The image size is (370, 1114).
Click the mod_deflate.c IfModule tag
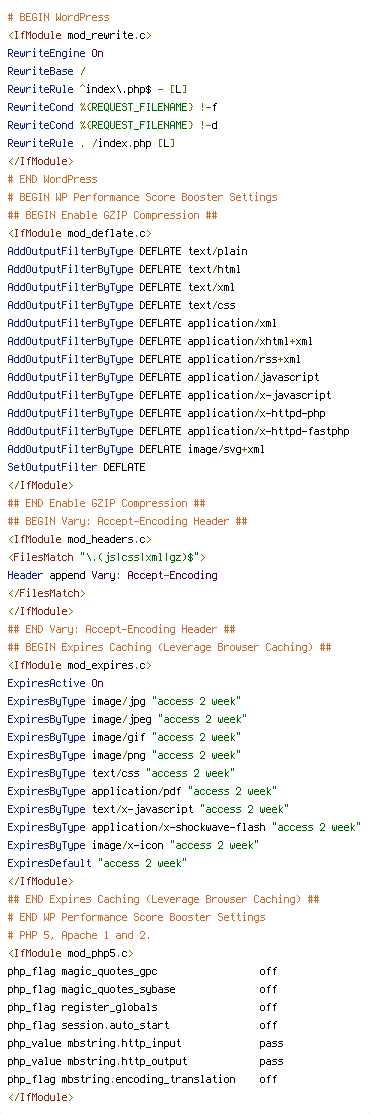click(x=80, y=233)
